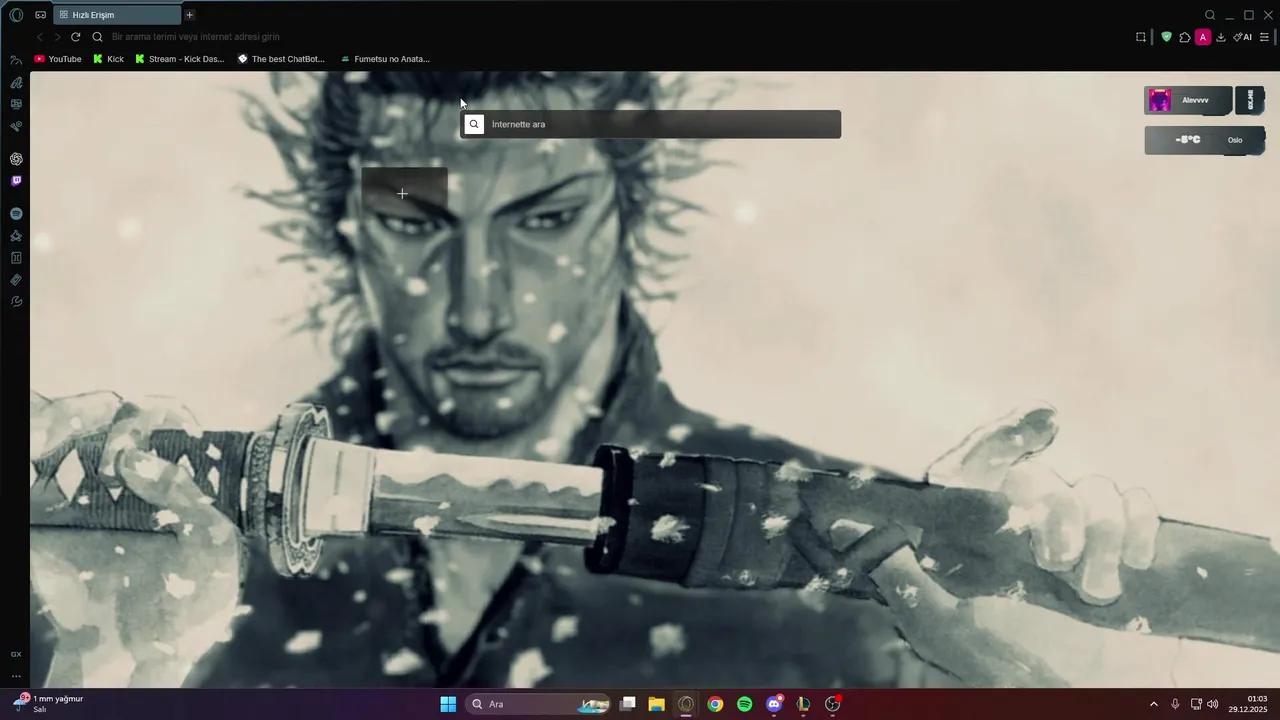Viewport: 1280px width, 720px height.
Task: Search tabs with top magnifier icon
Action: coord(1210,15)
